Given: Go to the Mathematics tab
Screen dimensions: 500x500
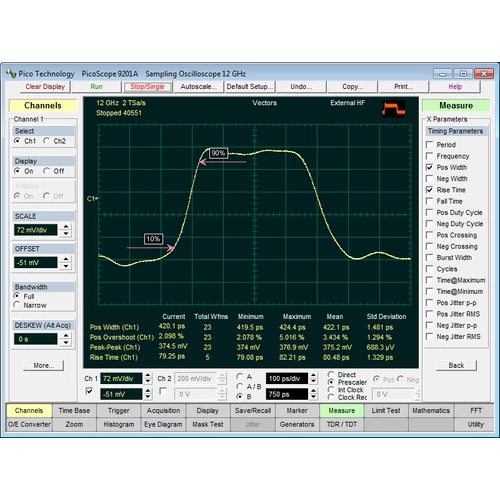Looking at the screenshot, I should point(431,411).
